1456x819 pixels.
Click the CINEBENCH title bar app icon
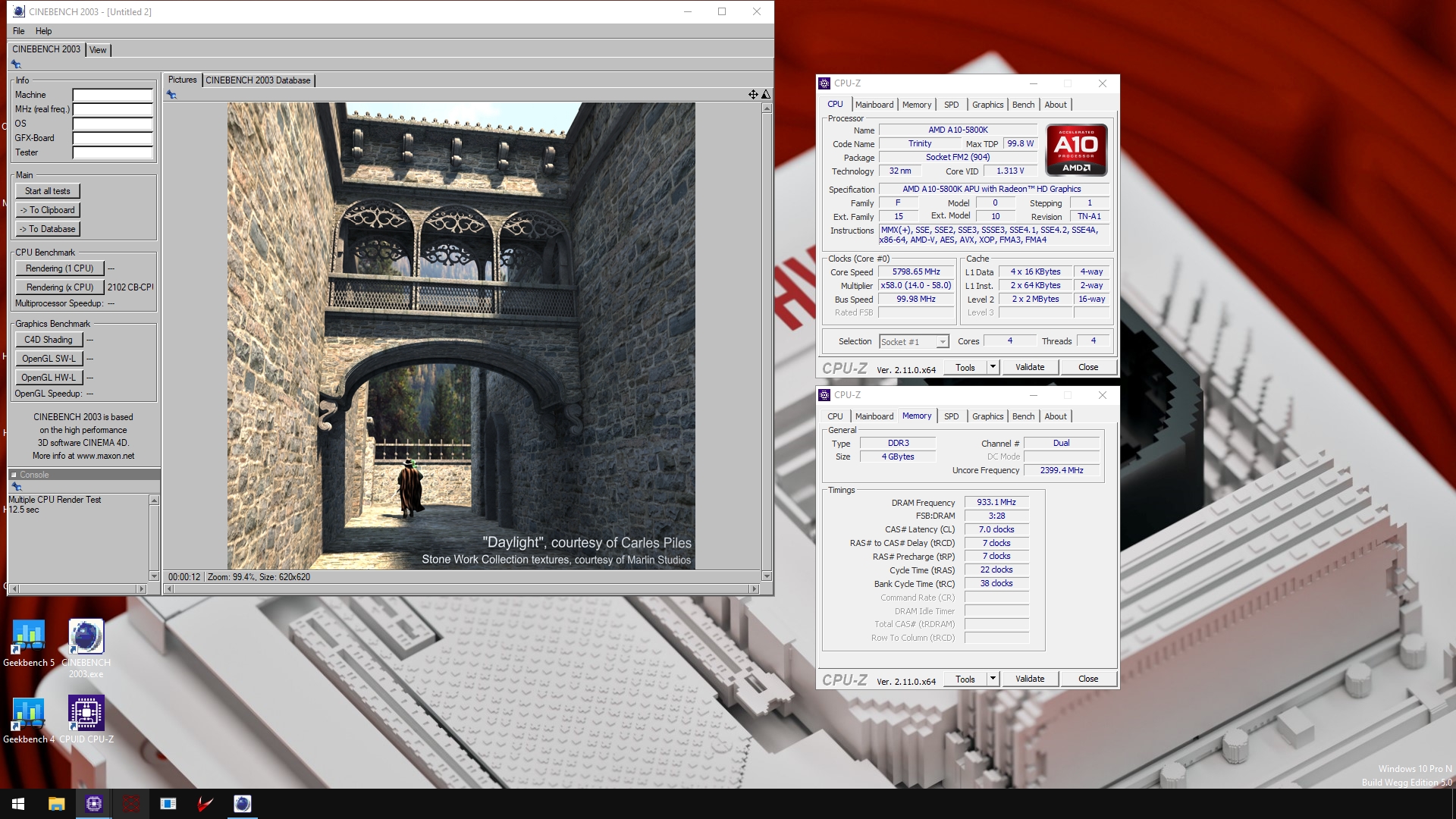click(x=19, y=11)
